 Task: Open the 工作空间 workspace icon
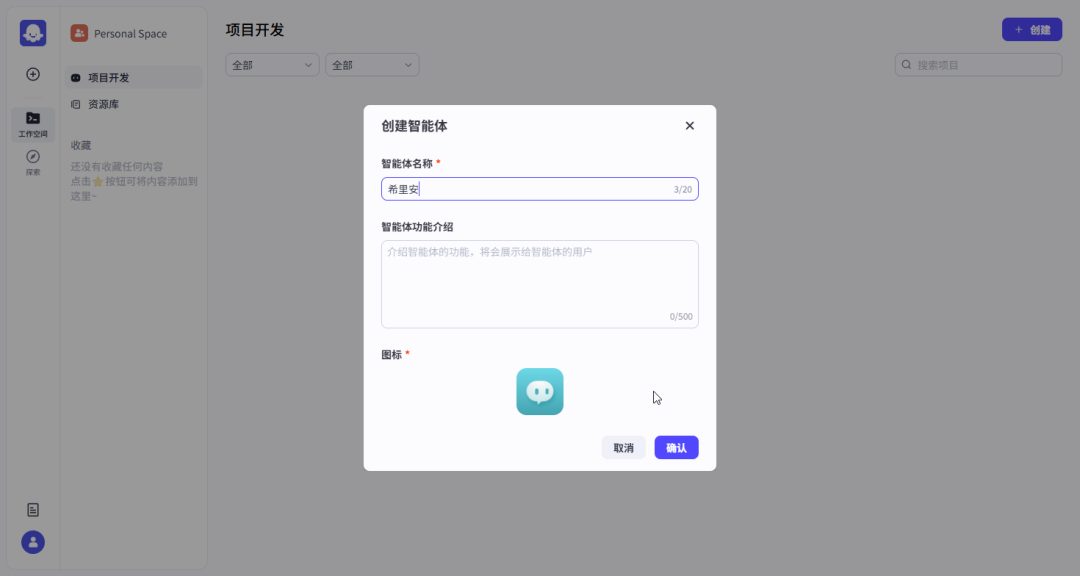coord(33,123)
